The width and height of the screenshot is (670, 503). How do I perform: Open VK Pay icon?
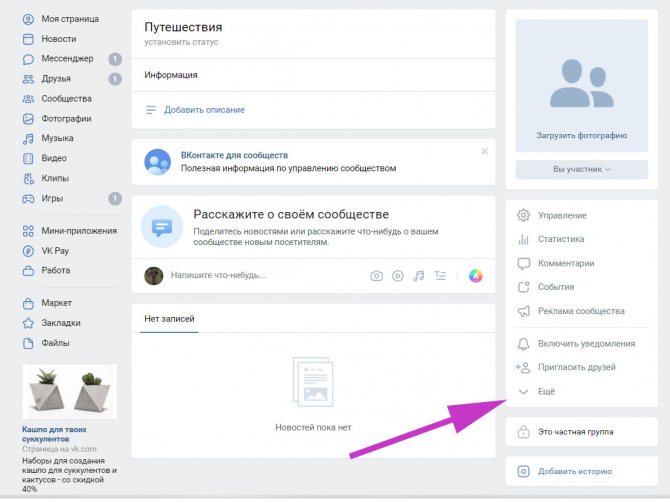(x=28, y=251)
